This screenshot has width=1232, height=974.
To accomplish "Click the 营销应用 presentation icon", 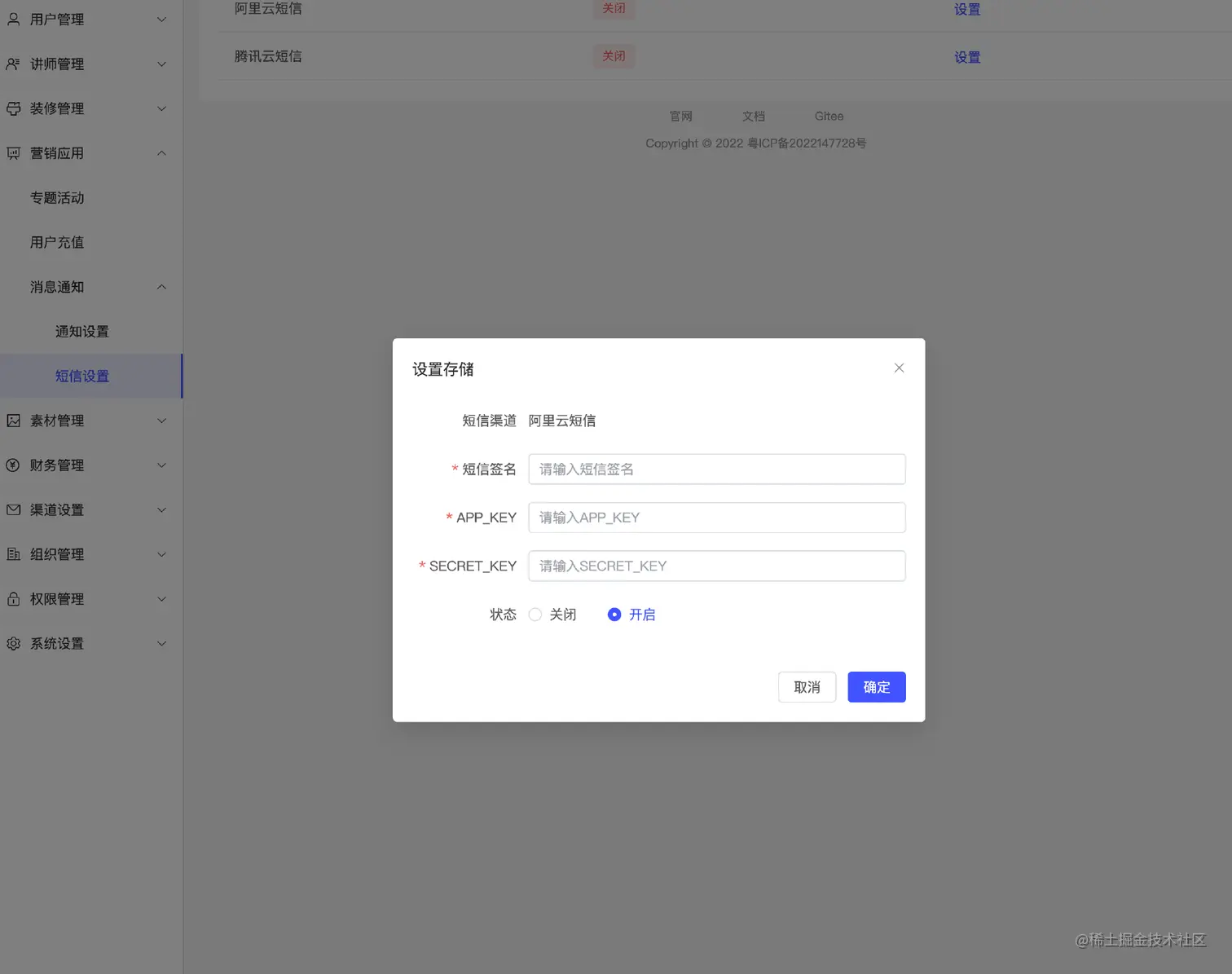I will (14, 153).
